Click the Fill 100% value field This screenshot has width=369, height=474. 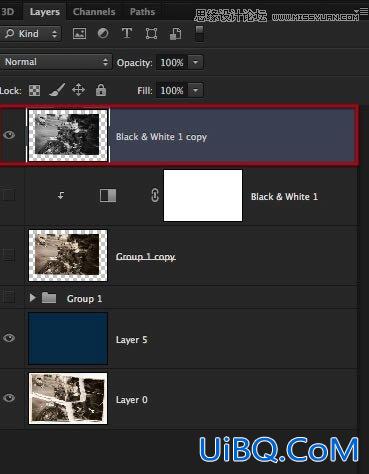click(x=172, y=90)
